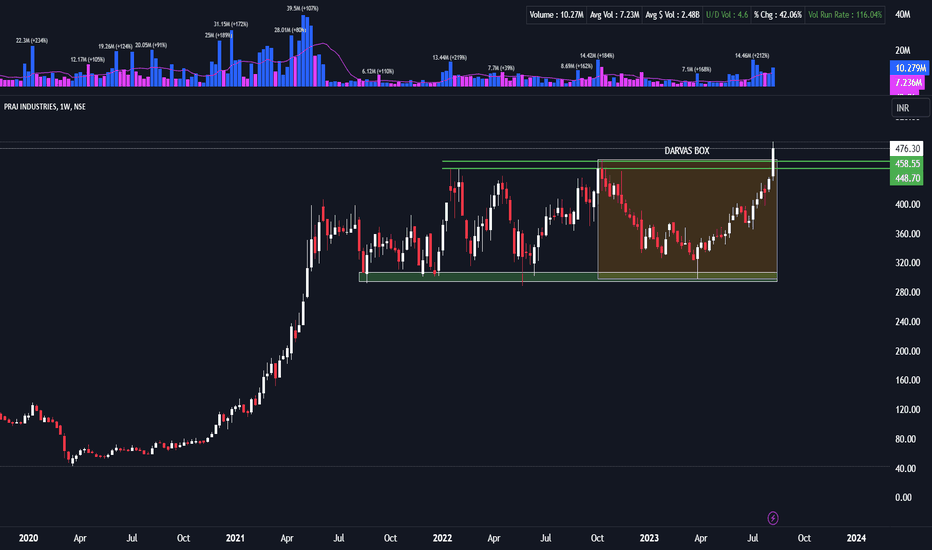This screenshot has height=550, width=932.
Task: Click the 458.55 green price label
Action: [906, 164]
